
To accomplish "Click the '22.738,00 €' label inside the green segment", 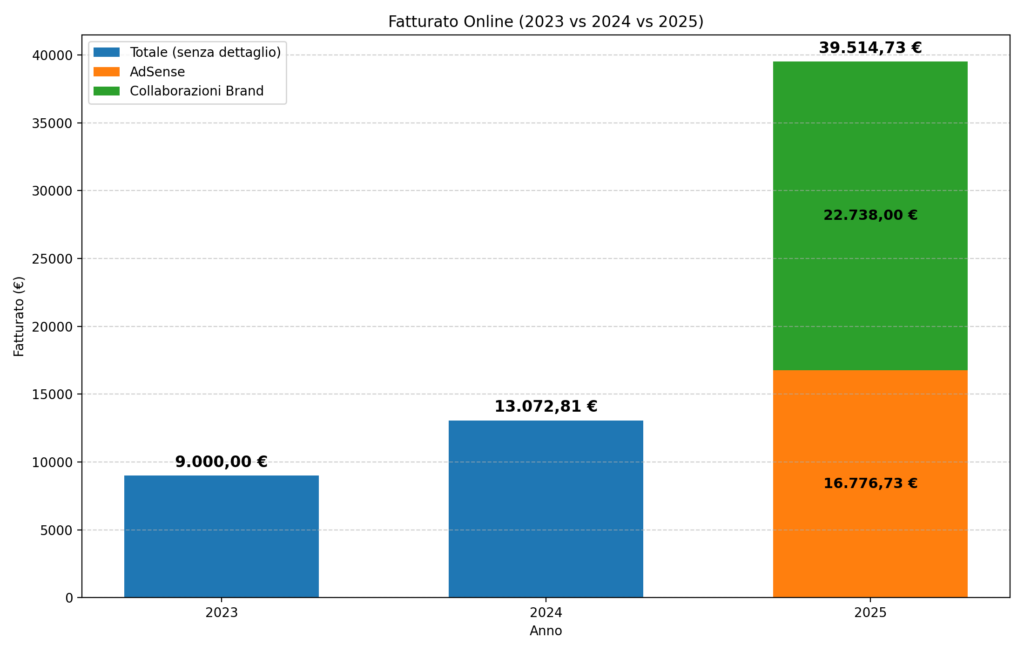I will [870, 215].
